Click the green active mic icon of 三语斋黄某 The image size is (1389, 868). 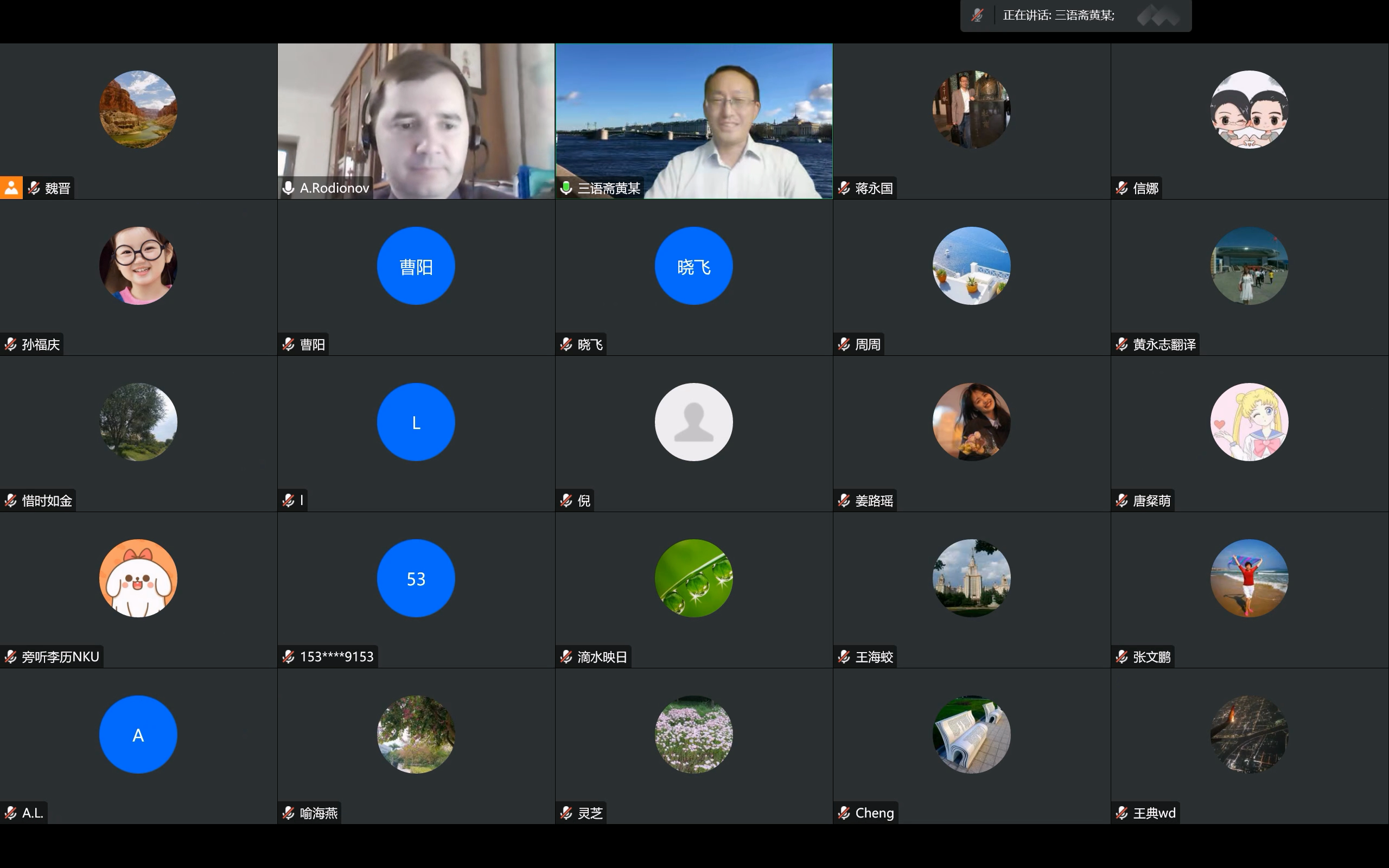[566, 188]
